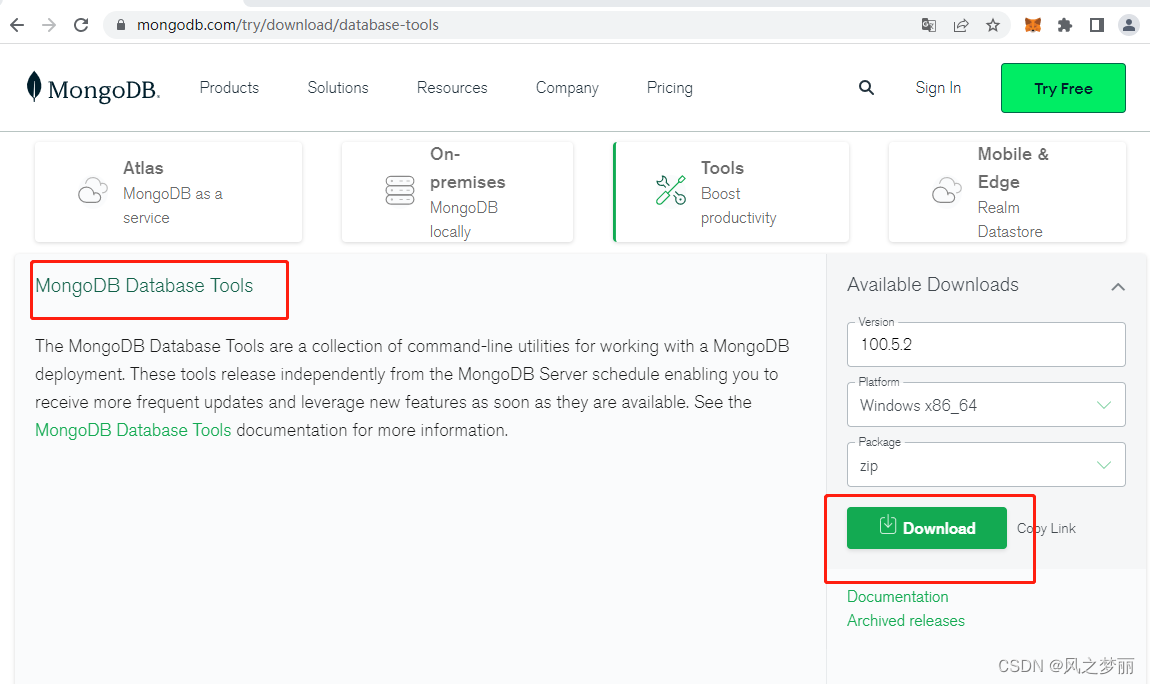The image size is (1150, 684).
Task: Open site search magnifier icon
Action: coord(866,88)
